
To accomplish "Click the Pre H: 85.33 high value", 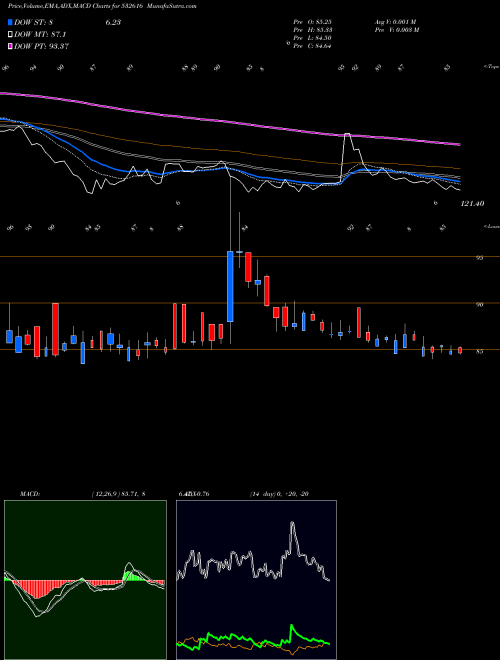I will pyautogui.click(x=312, y=30).
